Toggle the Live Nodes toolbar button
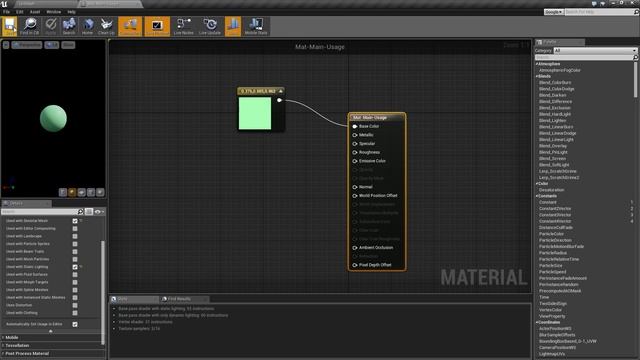 (184, 26)
